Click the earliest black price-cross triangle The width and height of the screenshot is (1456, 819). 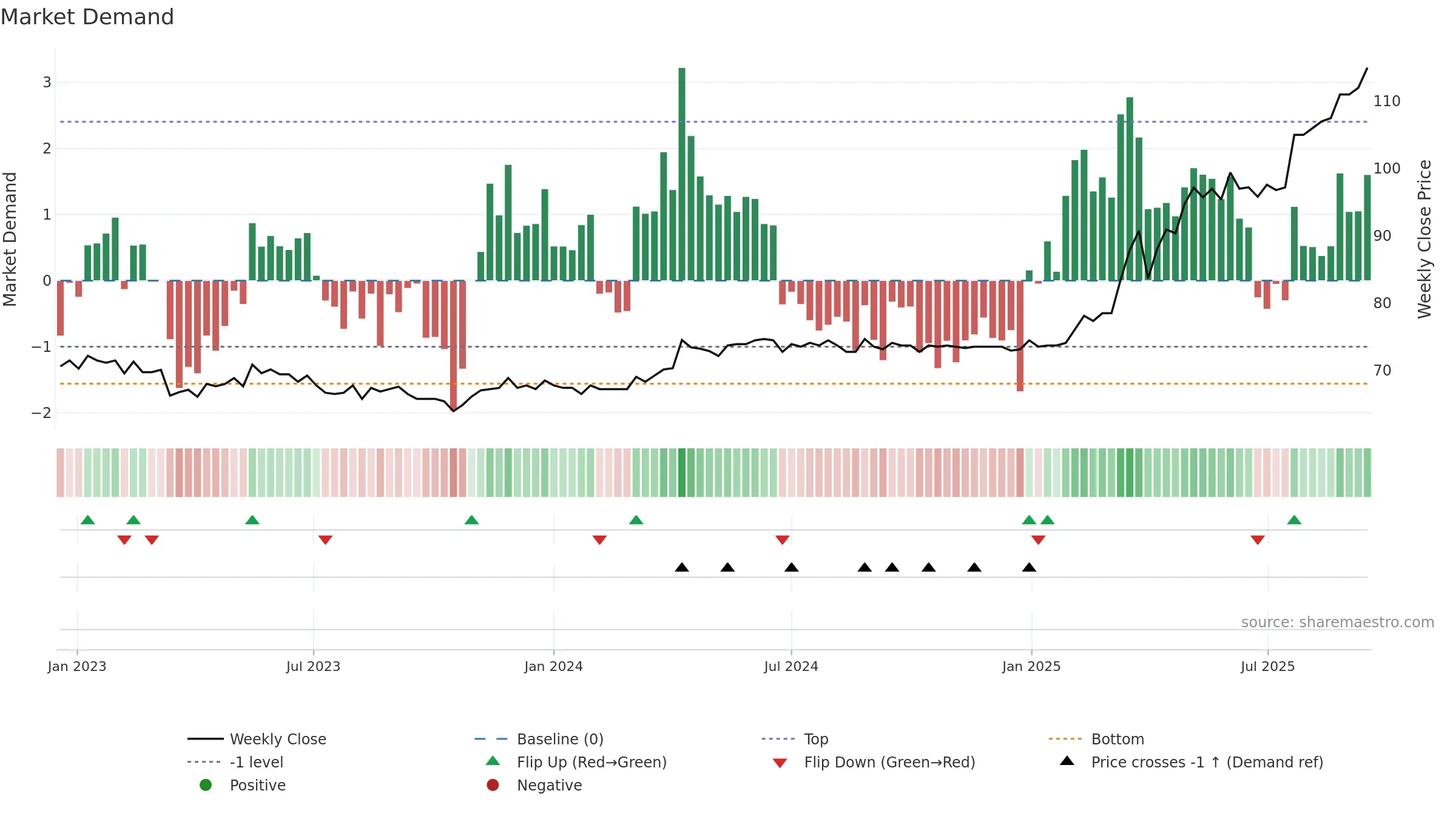682,567
